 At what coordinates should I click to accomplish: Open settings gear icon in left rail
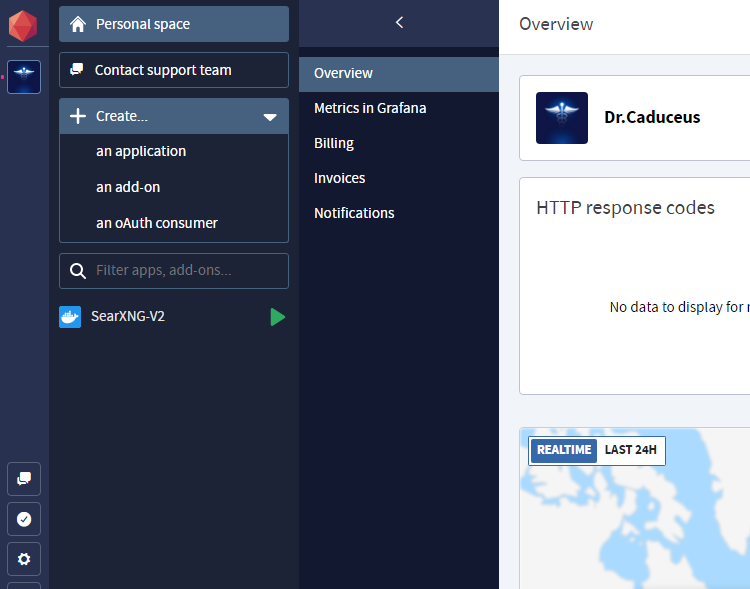24,559
